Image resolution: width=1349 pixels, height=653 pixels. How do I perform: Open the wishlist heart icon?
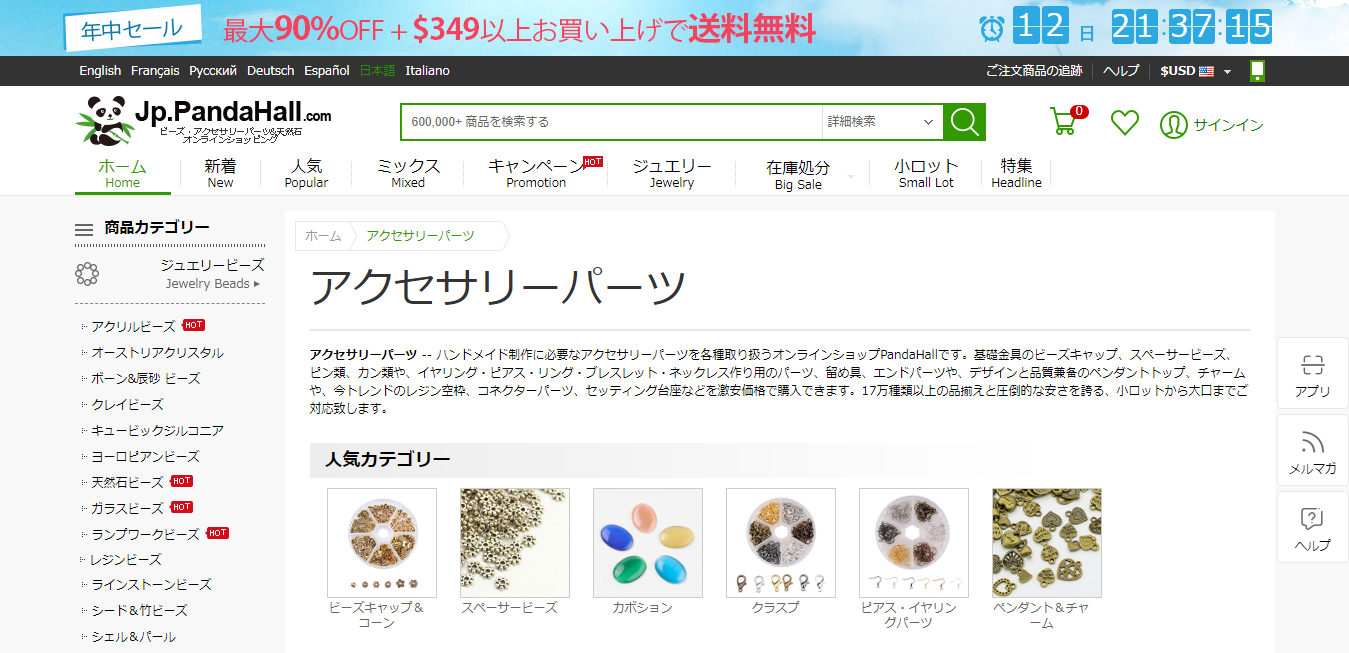[1125, 123]
